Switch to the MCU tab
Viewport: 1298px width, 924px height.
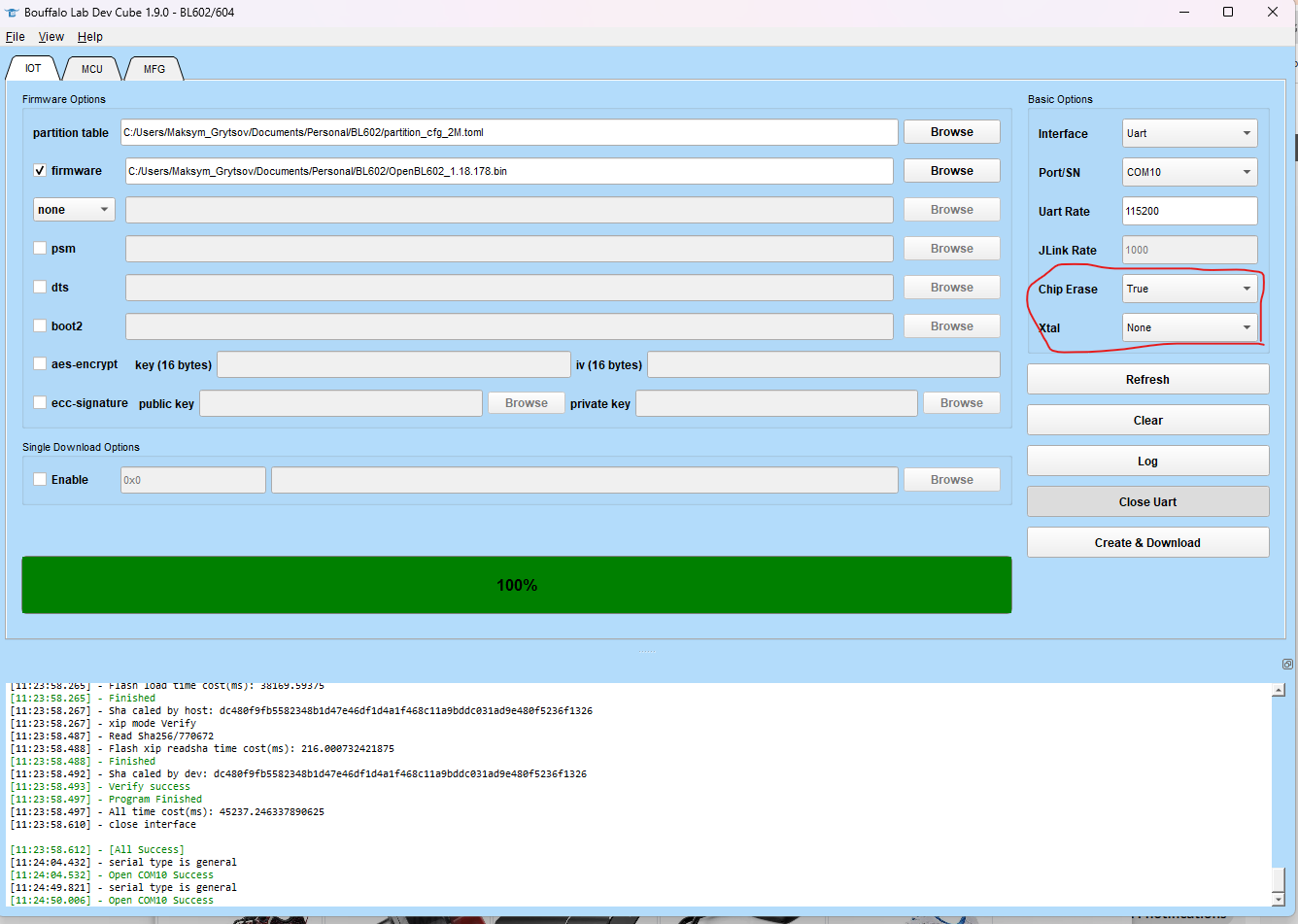click(x=92, y=69)
